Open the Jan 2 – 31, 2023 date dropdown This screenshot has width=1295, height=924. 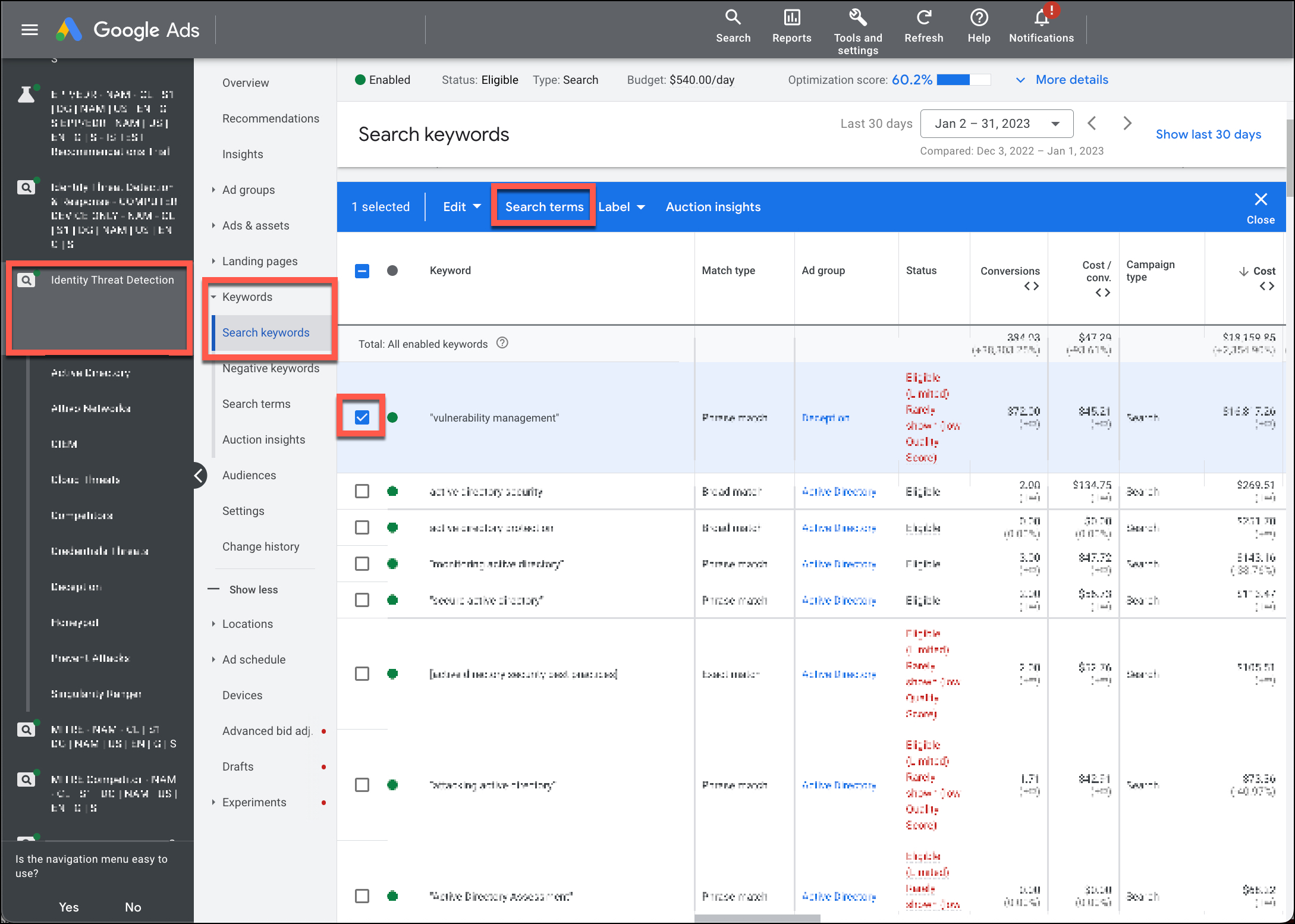(997, 124)
